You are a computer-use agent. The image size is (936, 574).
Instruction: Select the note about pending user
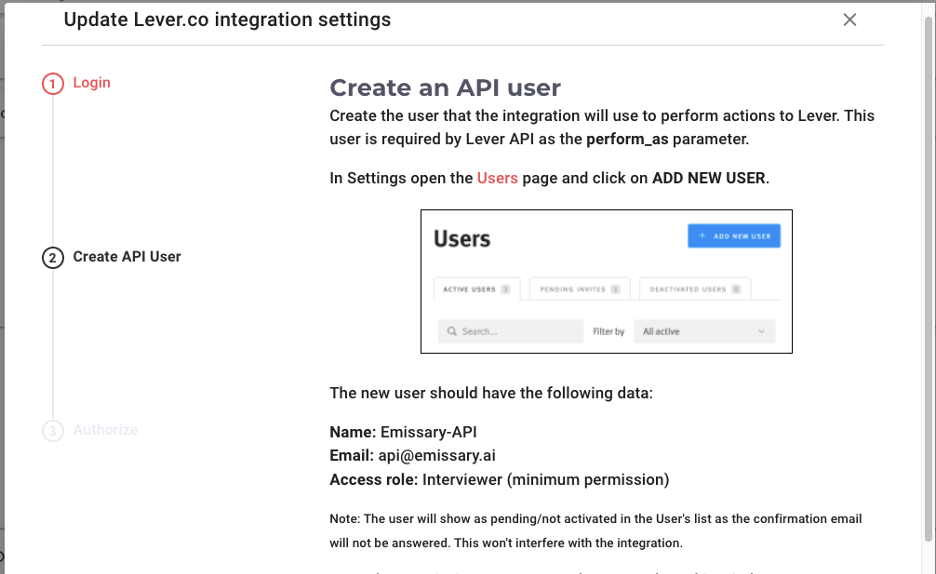coord(596,531)
